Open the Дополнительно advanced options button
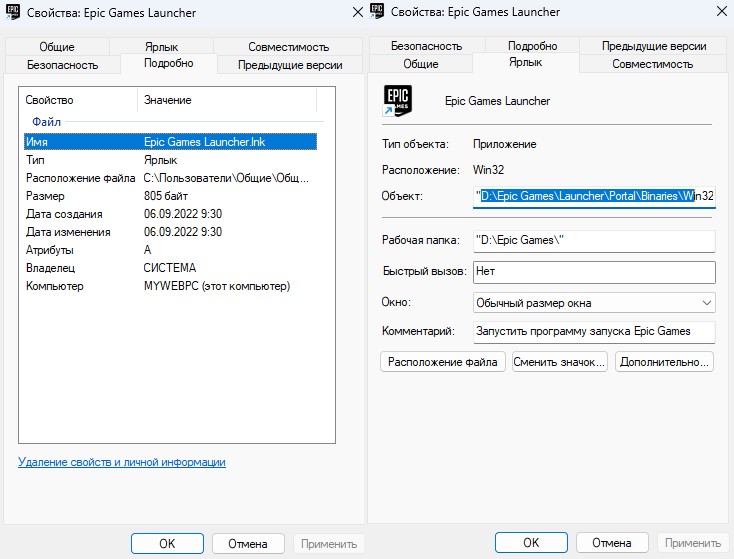The image size is (734, 559). pyautogui.click(x=664, y=362)
